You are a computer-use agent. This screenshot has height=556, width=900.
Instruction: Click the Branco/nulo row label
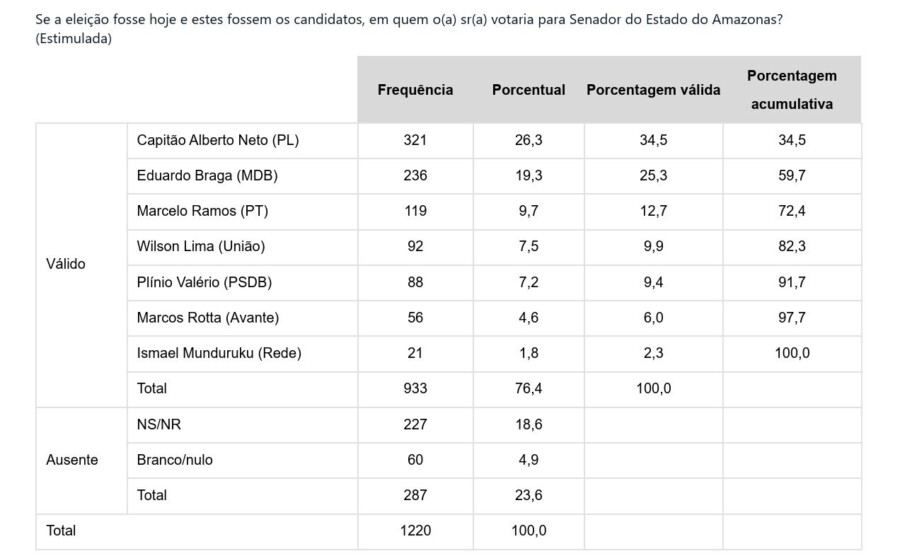tap(175, 460)
